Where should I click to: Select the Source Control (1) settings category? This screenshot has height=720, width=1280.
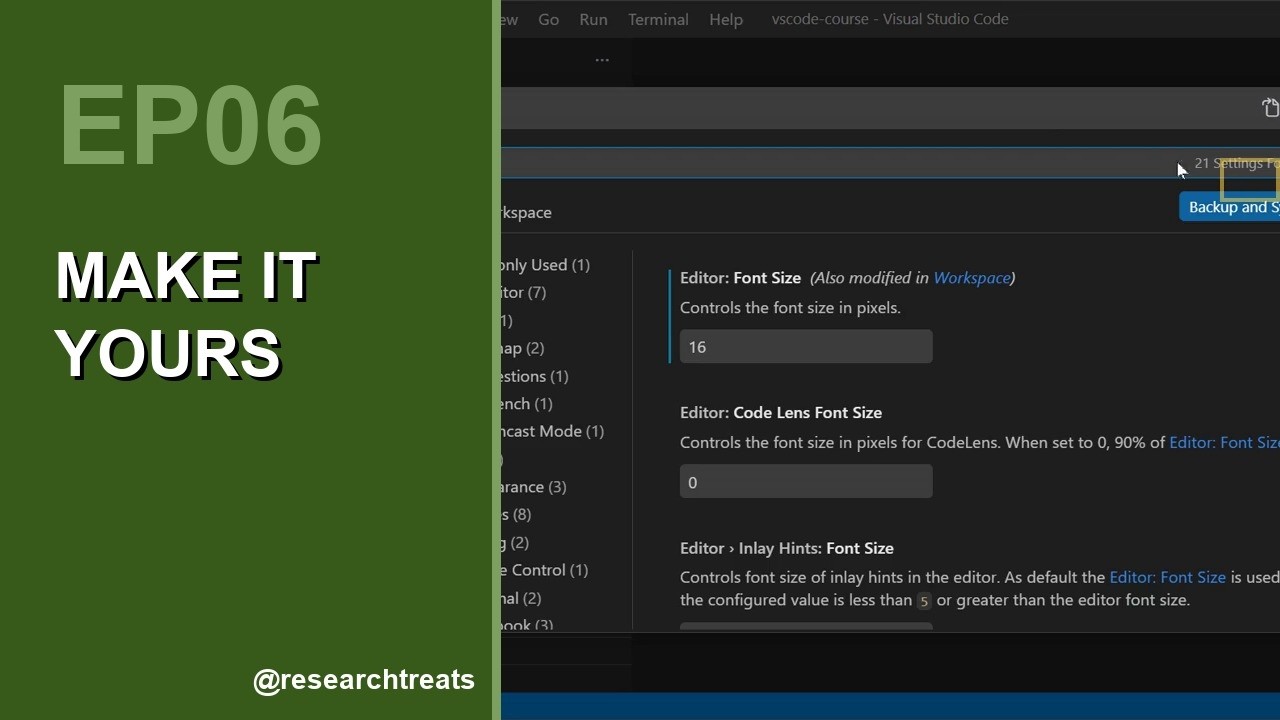[545, 570]
